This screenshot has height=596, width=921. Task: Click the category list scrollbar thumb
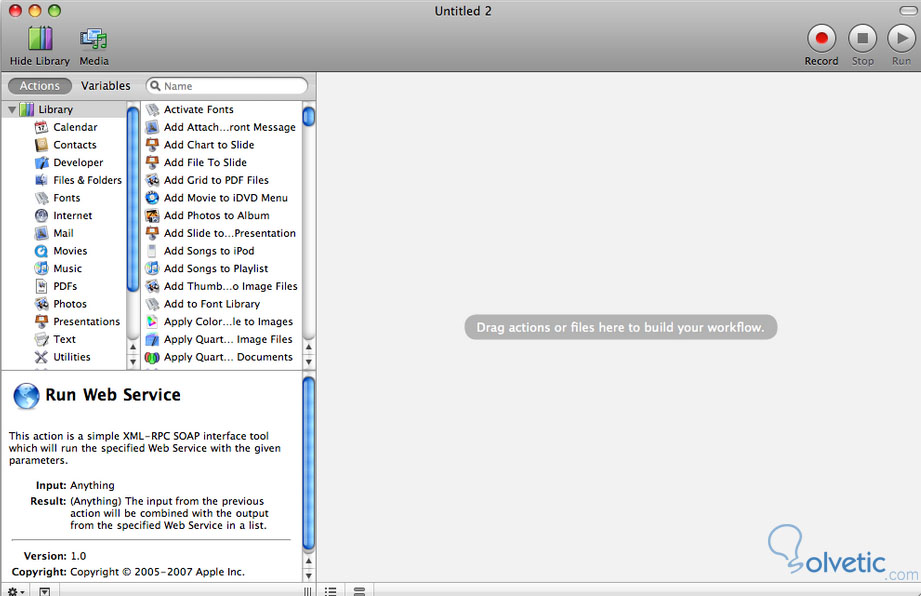[133, 200]
